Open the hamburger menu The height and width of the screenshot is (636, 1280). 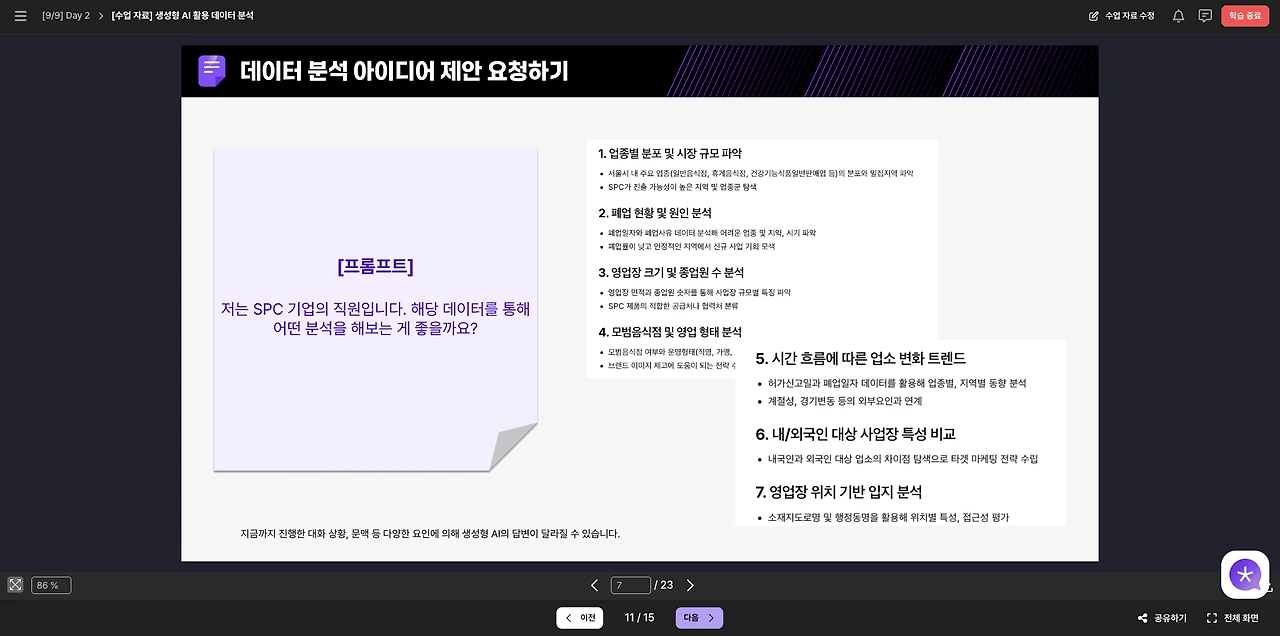pos(20,16)
